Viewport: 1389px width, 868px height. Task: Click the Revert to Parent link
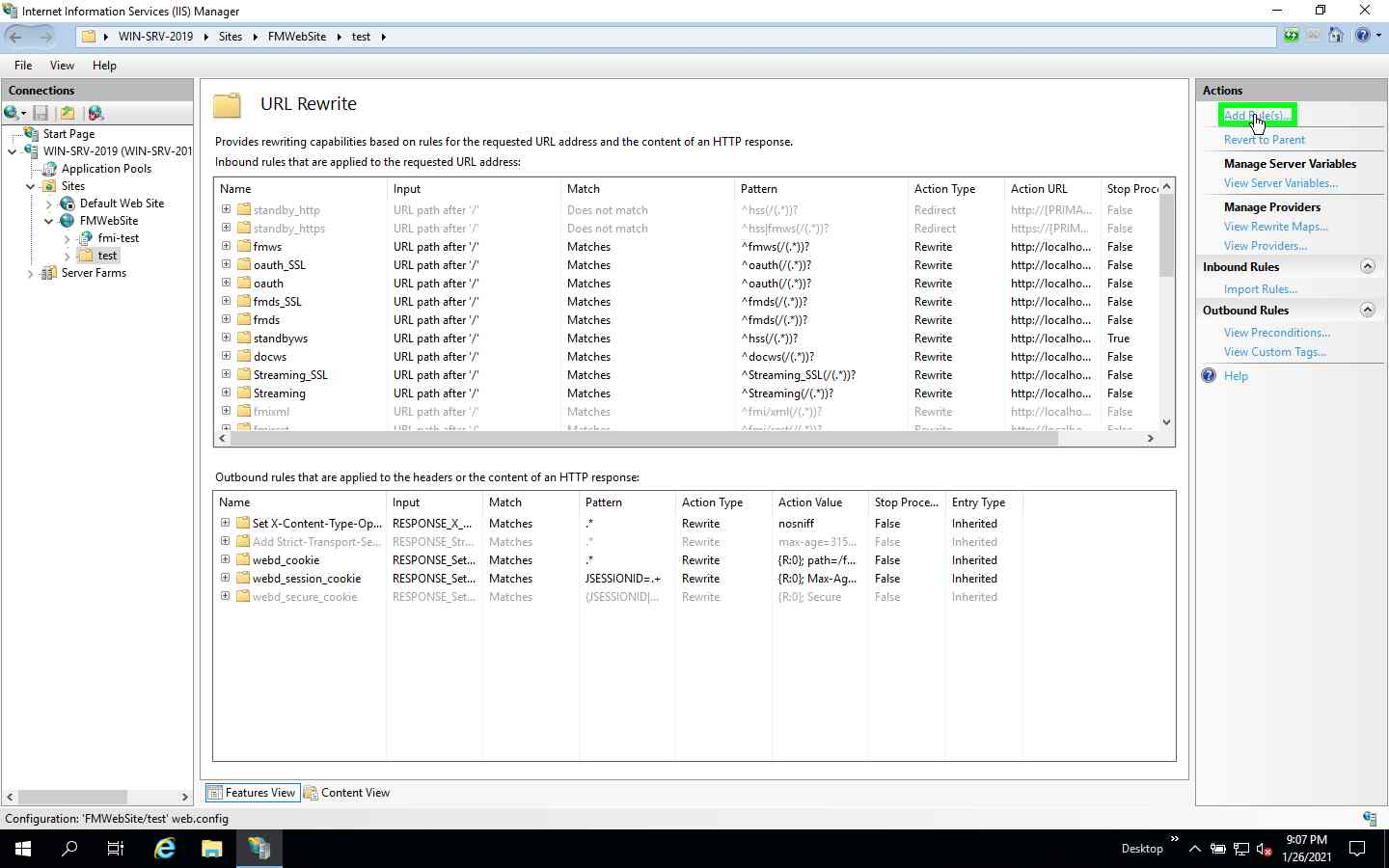tap(1265, 139)
